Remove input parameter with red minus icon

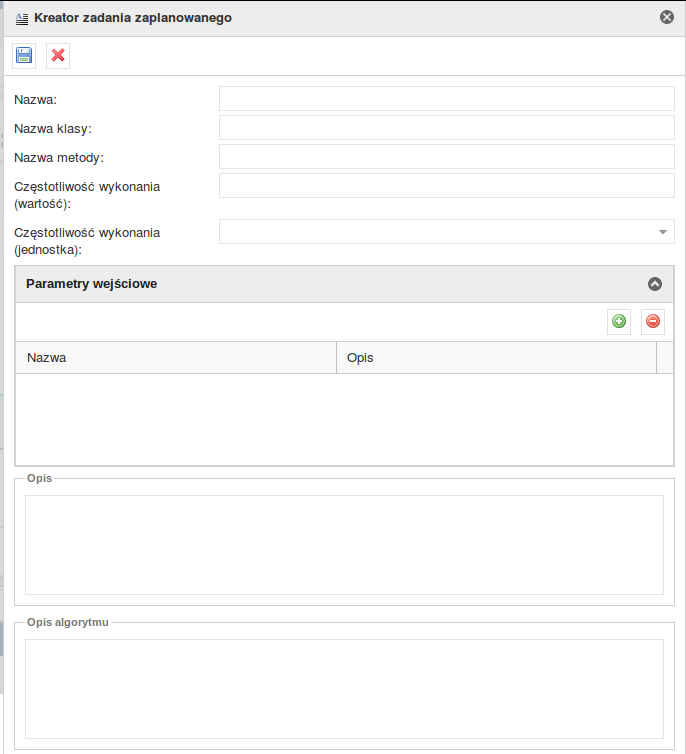tap(653, 321)
